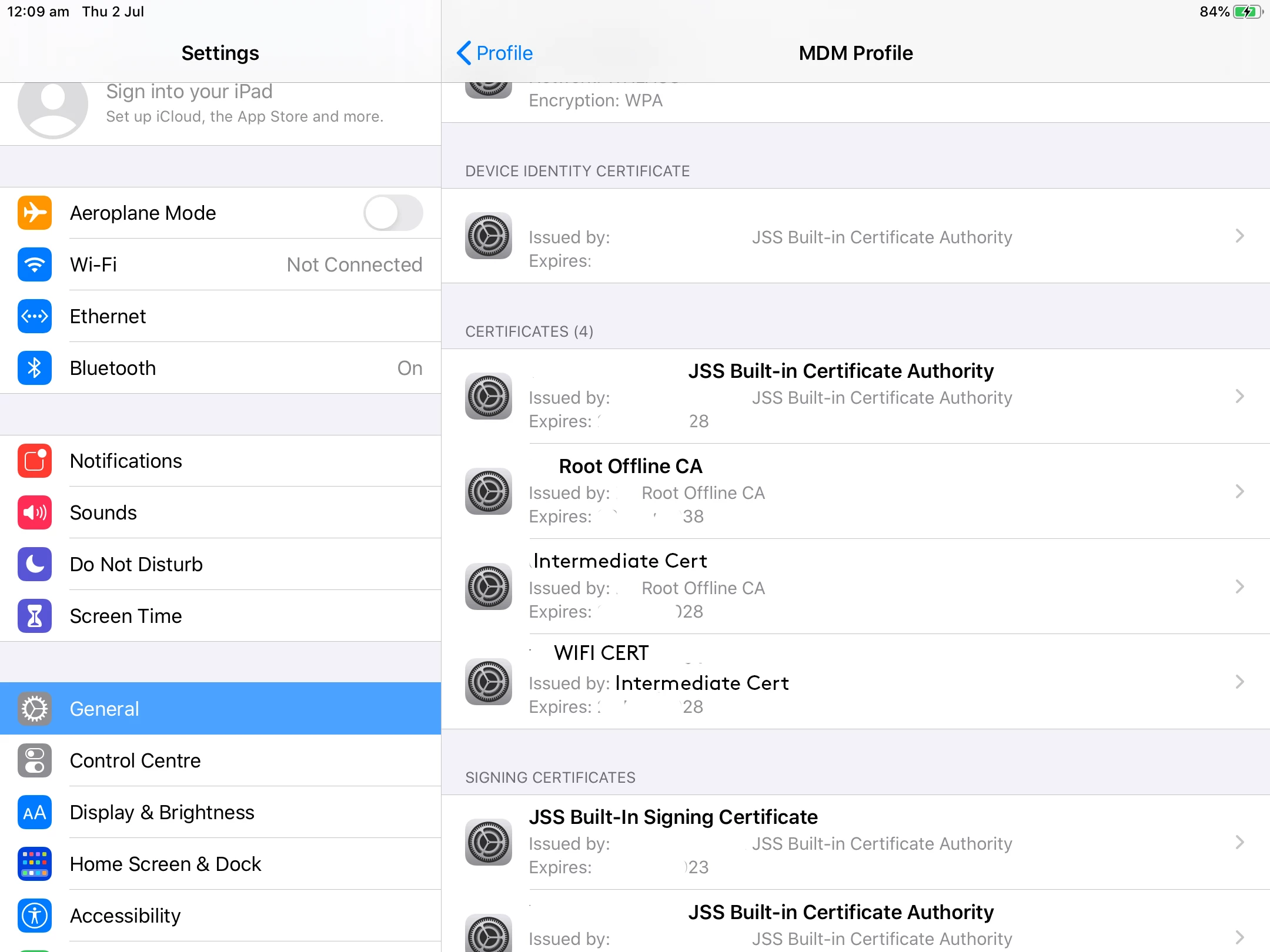Select the General menu item
This screenshot has width=1270, height=952.
click(x=220, y=709)
